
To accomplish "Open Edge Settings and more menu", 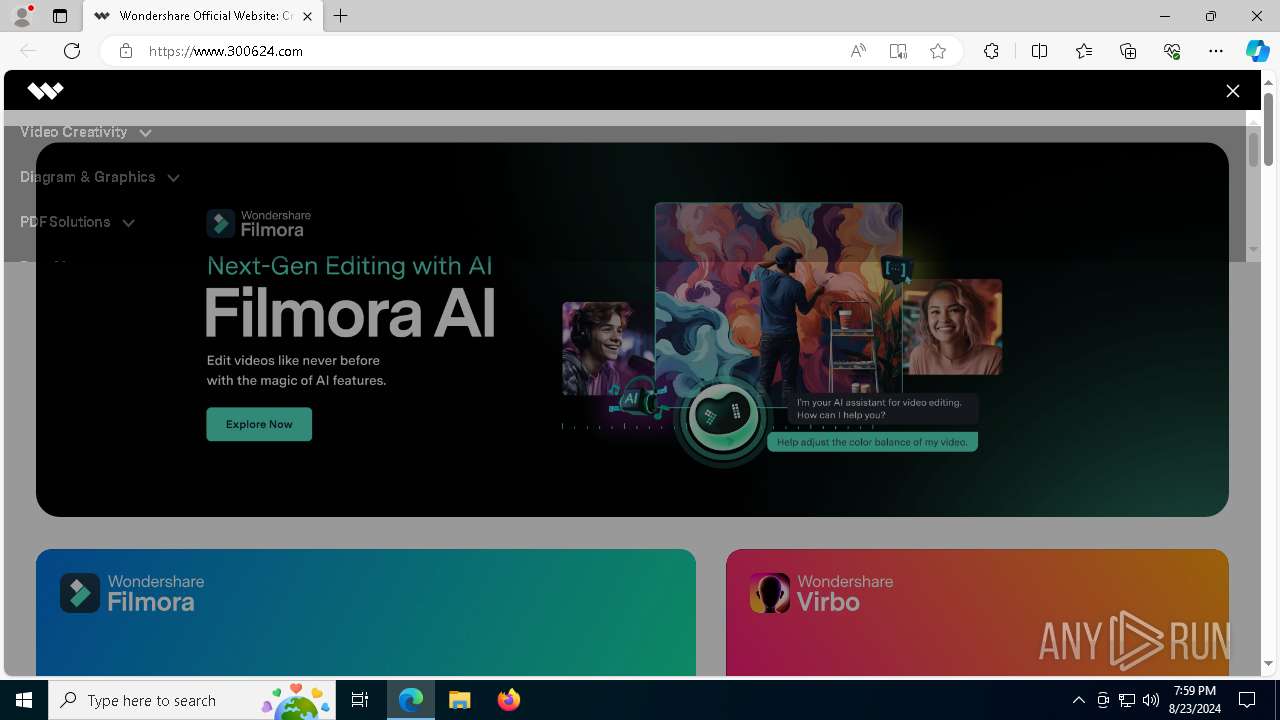I will [x=1216, y=51].
